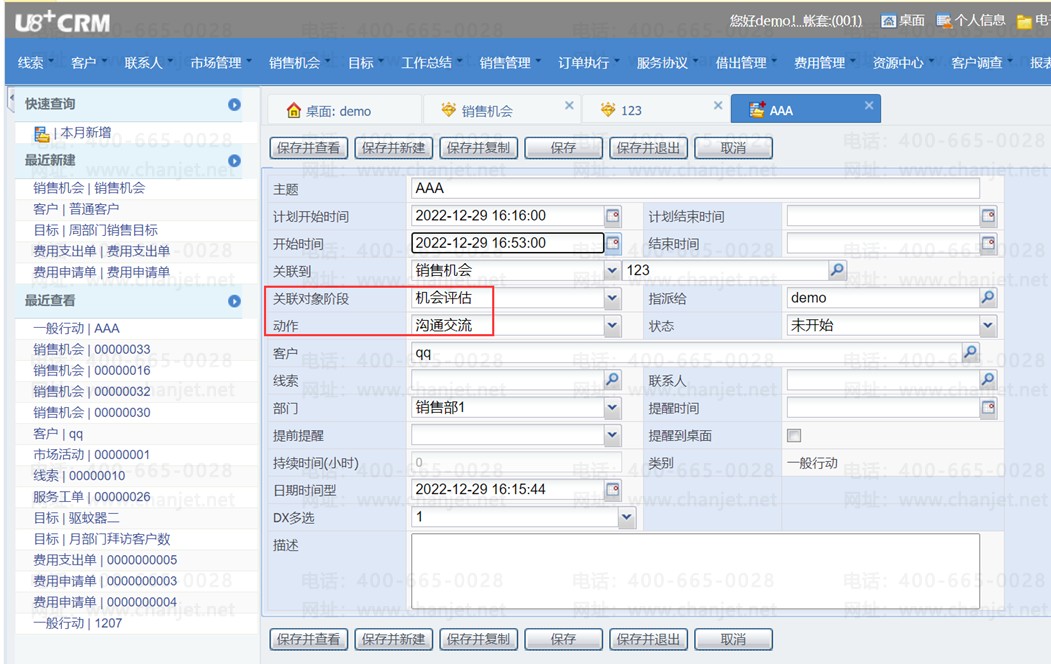The image size is (1051, 664).
Task: Open 一般行动 | 1207 link
Action: (78, 622)
